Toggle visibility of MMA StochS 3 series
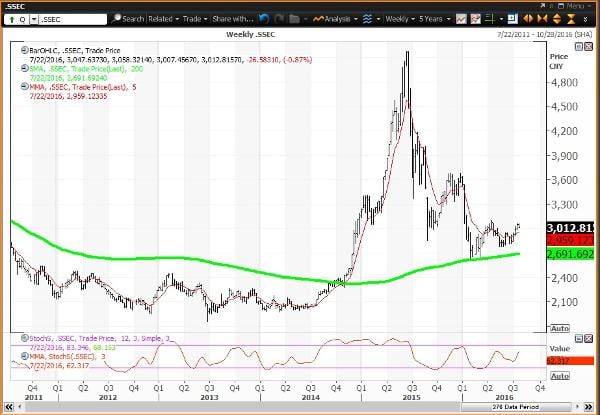Screen dimensions: 600x415 [x=24, y=356]
